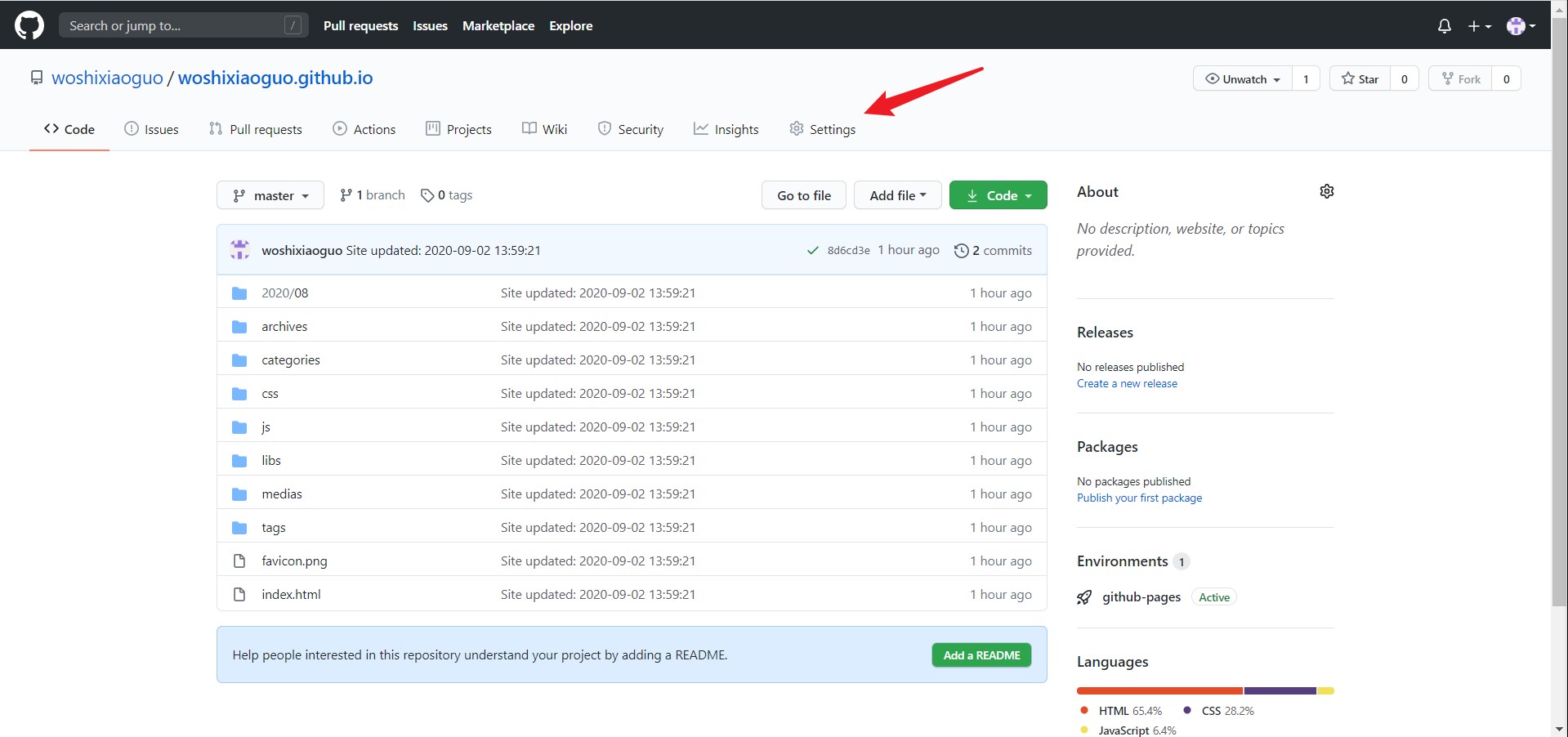The height and width of the screenshot is (737, 1568).
Task: Click the search or jump to field
Action: point(184,25)
